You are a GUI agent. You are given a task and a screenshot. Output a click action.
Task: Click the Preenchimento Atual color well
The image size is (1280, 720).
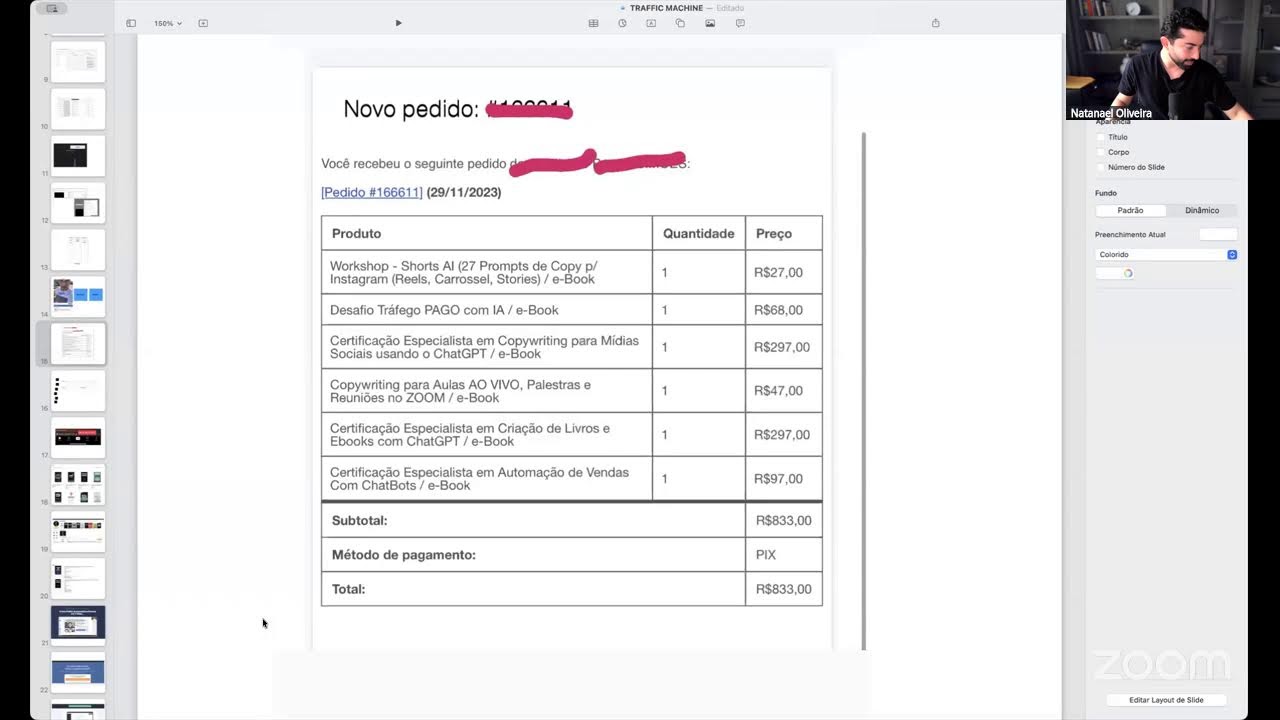1218,234
